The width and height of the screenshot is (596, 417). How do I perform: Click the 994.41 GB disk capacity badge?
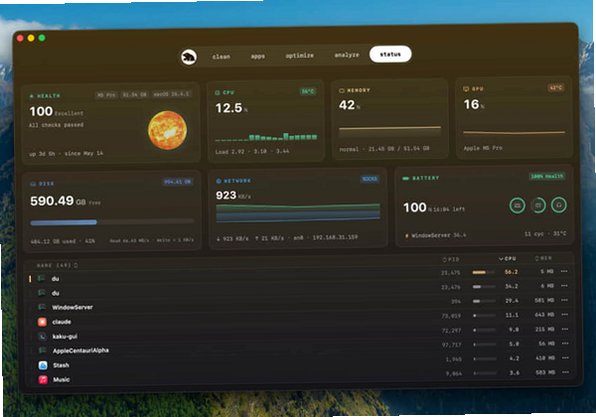pyautogui.click(x=178, y=182)
